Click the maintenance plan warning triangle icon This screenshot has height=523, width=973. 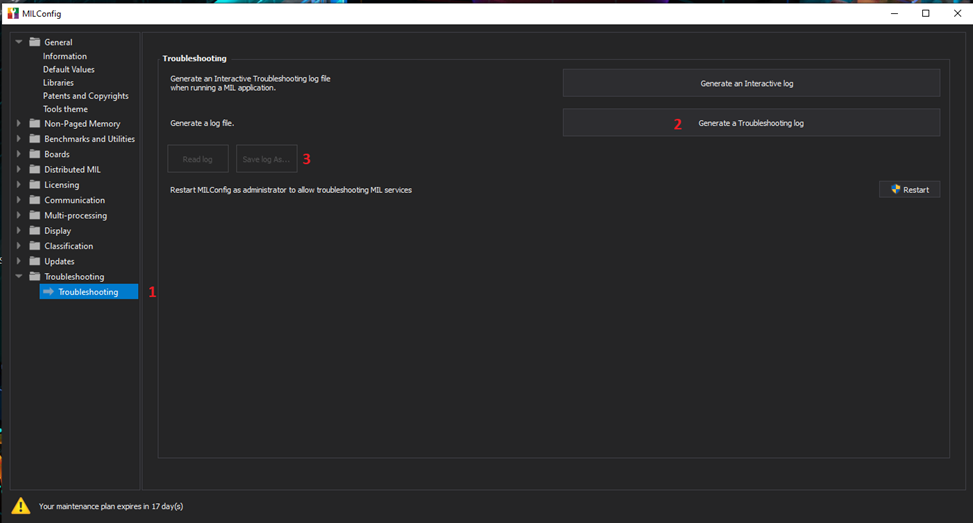(20, 506)
